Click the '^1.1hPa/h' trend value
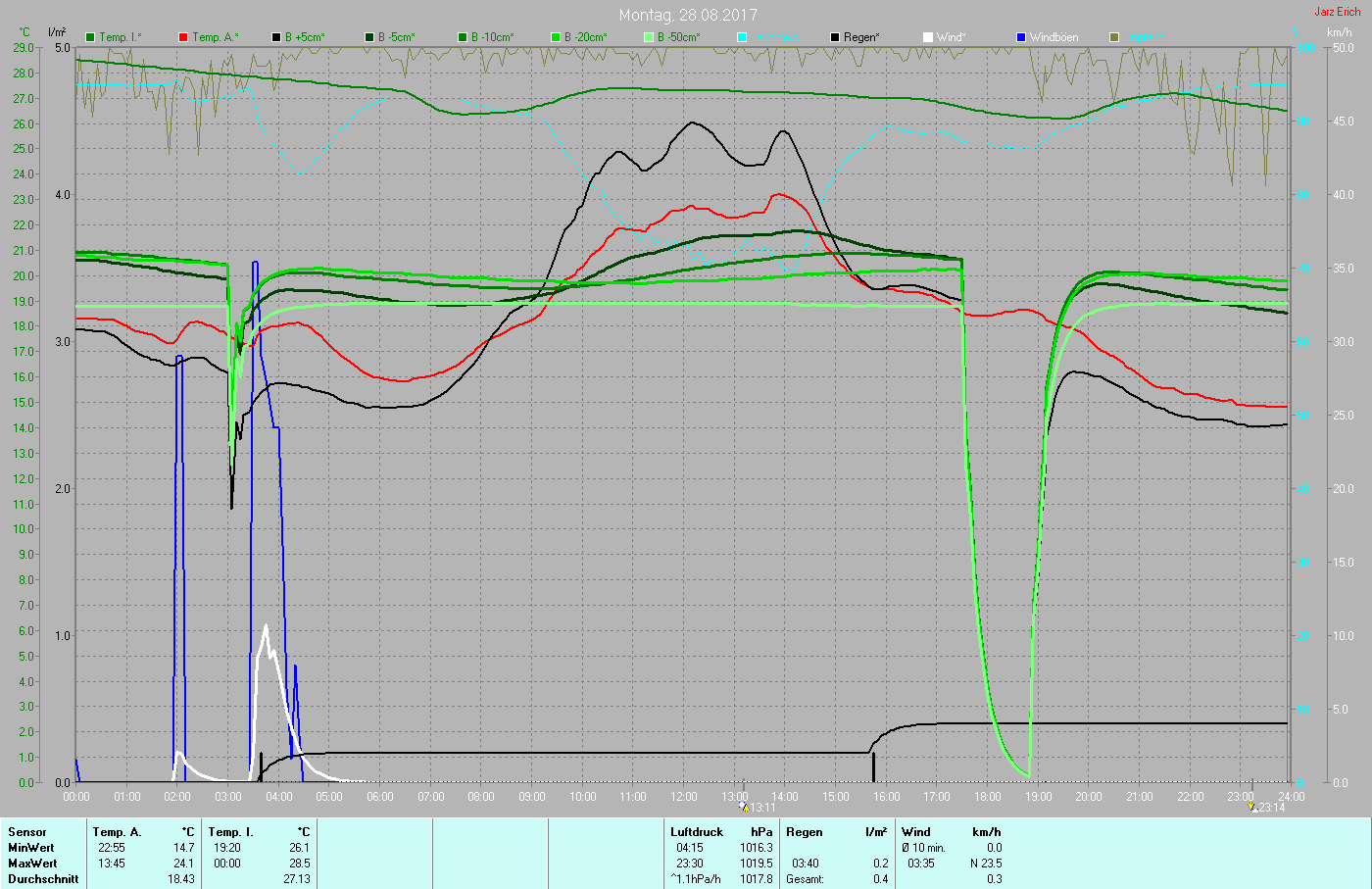Screen dimensions: 1372x889 tap(696, 879)
